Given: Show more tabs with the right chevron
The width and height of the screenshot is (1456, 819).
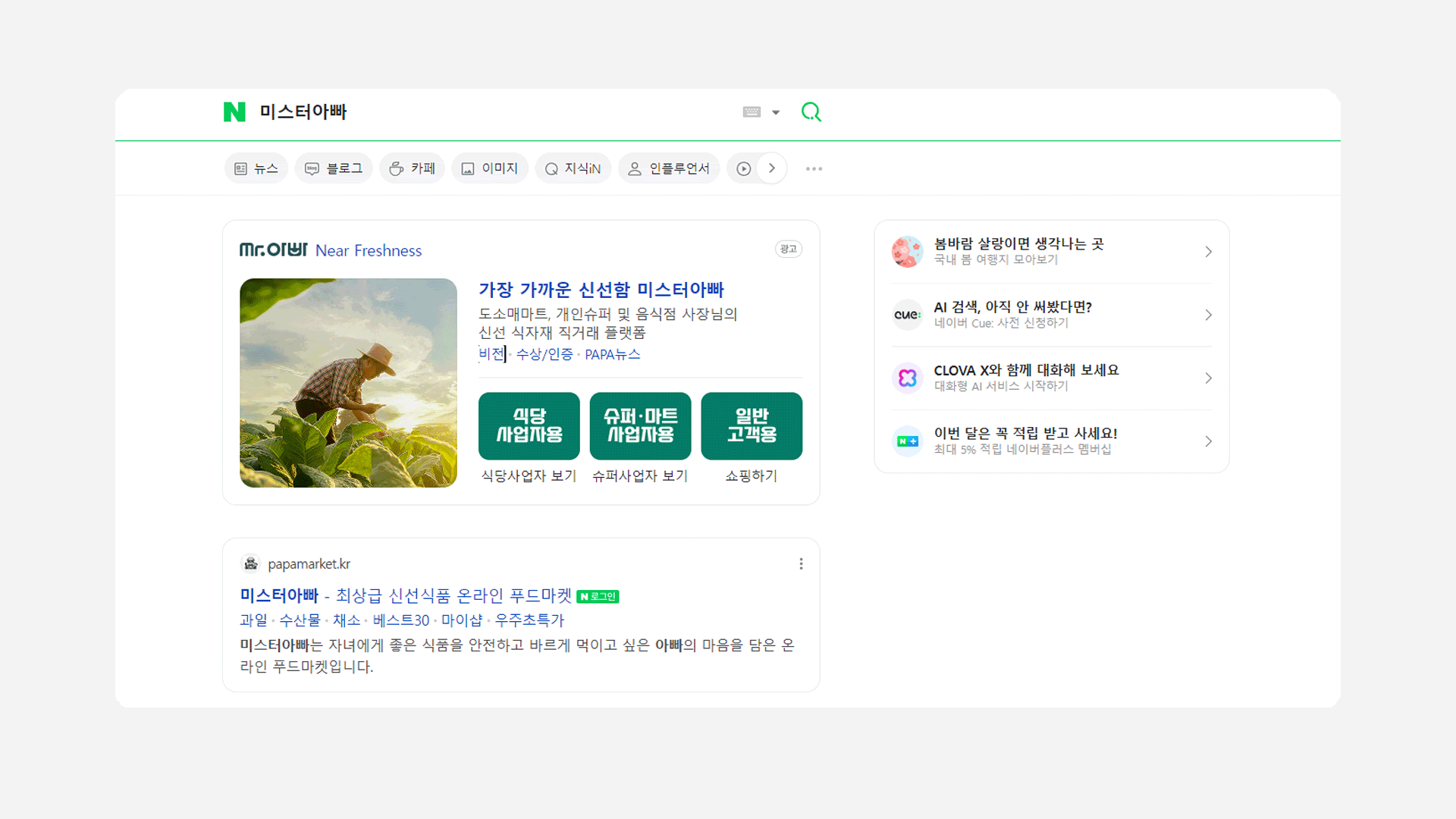Looking at the screenshot, I should 772,168.
